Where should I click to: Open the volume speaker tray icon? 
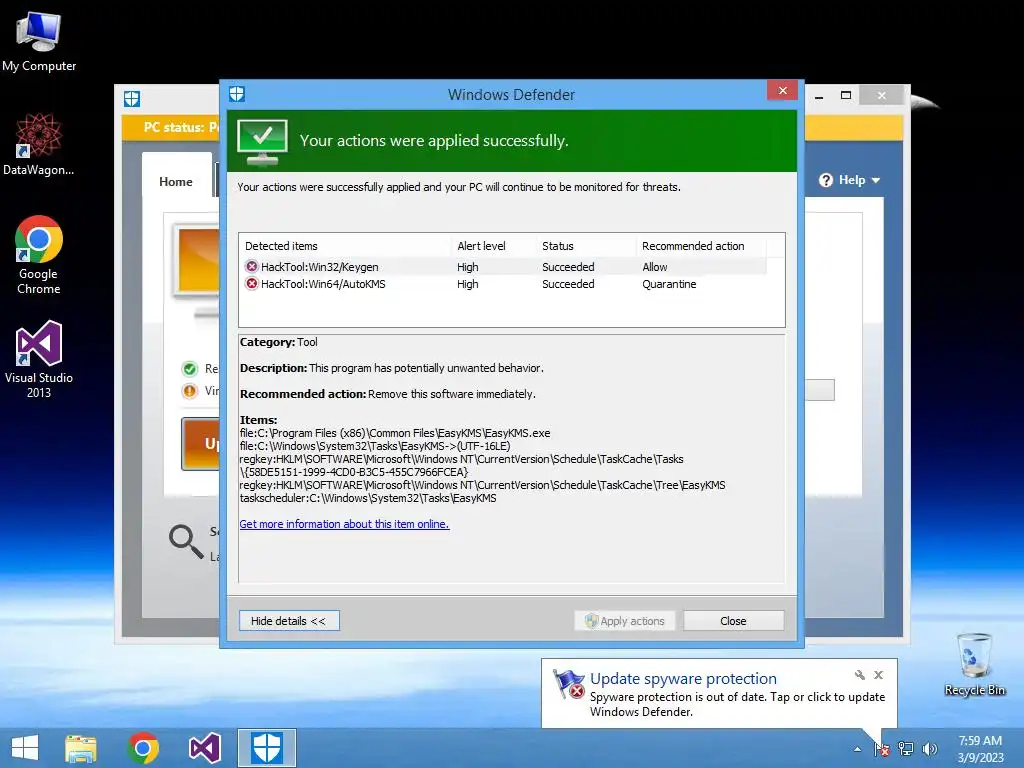coord(929,749)
